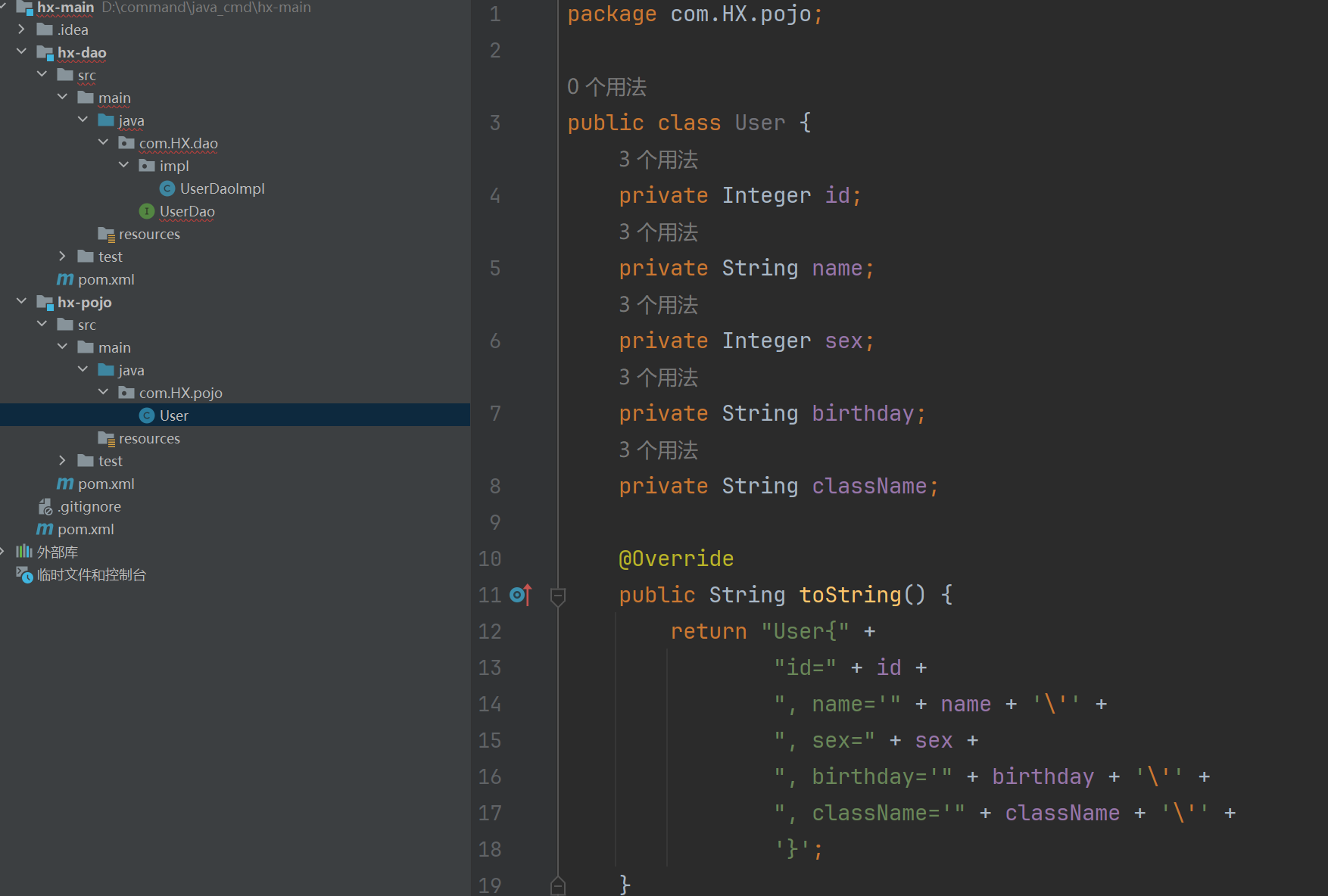Click the scratches and consoles icon
The height and width of the screenshot is (896, 1328).
pyautogui.click(x=24, y=575)
